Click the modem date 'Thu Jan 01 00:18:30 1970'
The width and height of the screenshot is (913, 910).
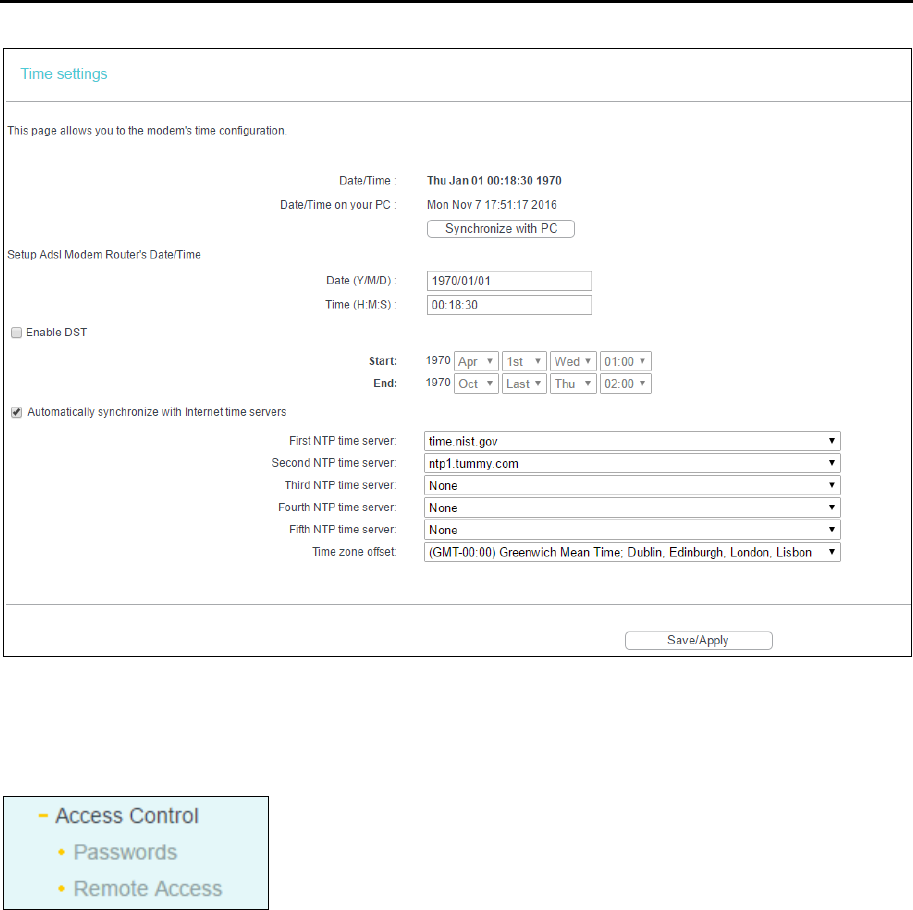coord(494,180)
